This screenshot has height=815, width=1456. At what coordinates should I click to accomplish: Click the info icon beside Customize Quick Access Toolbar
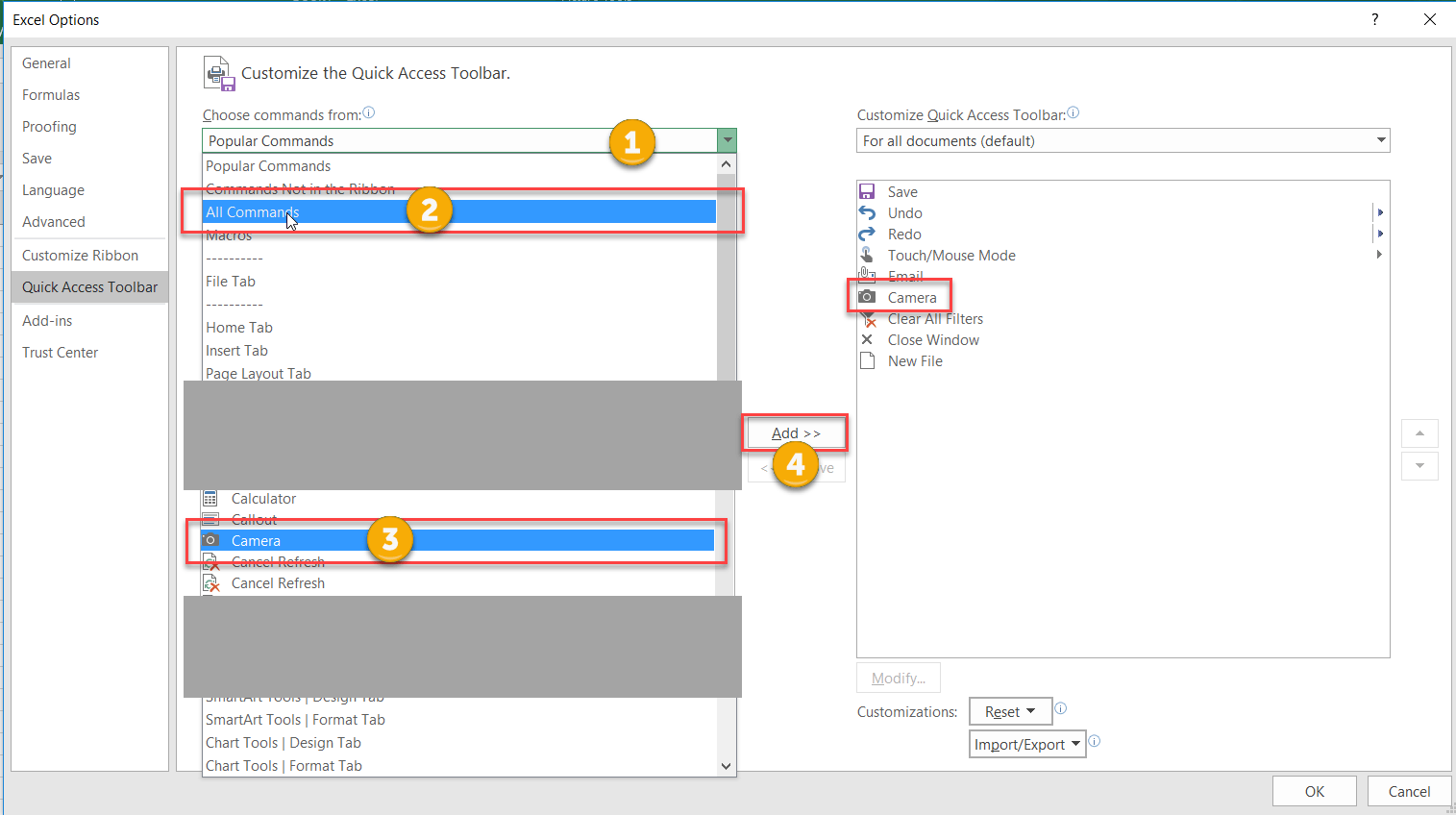tap(1073, 112)
